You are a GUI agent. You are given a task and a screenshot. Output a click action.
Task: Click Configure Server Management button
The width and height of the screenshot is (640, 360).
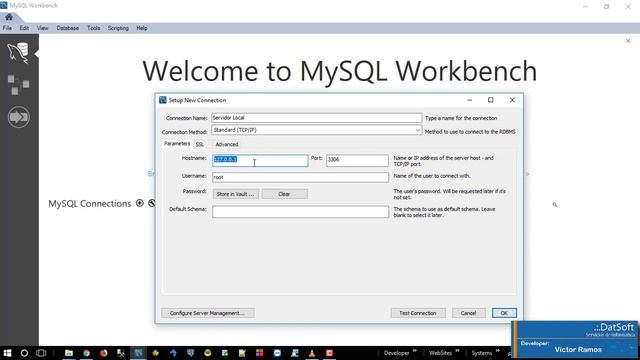coord(208,313)
